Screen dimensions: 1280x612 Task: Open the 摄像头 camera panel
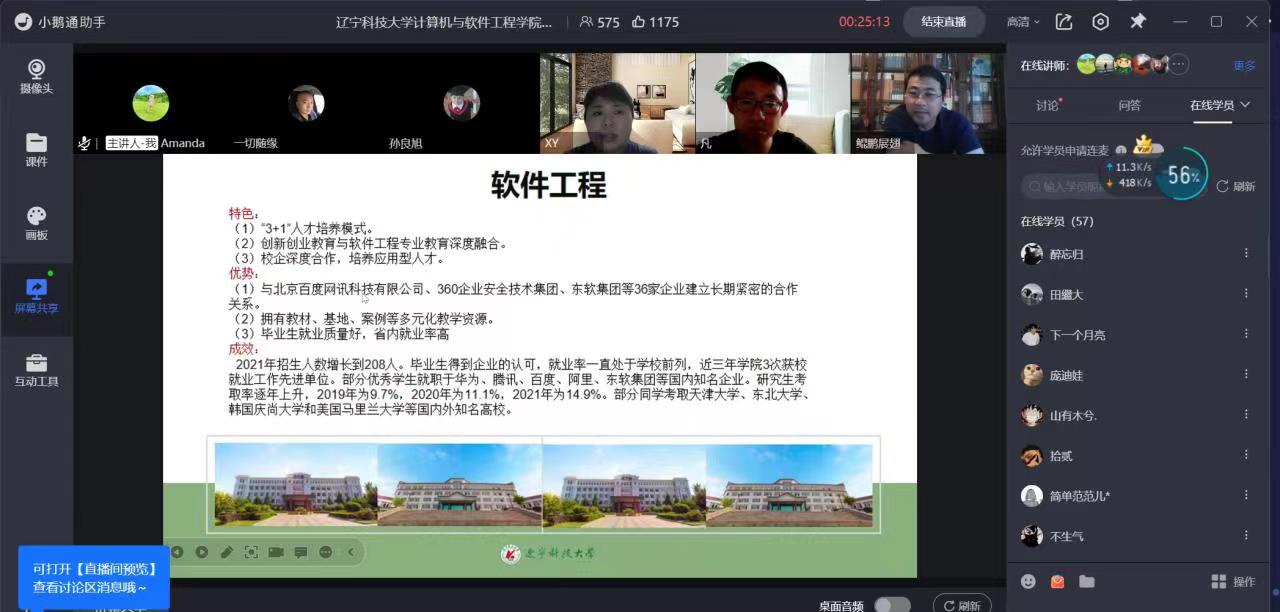point(36,76)
